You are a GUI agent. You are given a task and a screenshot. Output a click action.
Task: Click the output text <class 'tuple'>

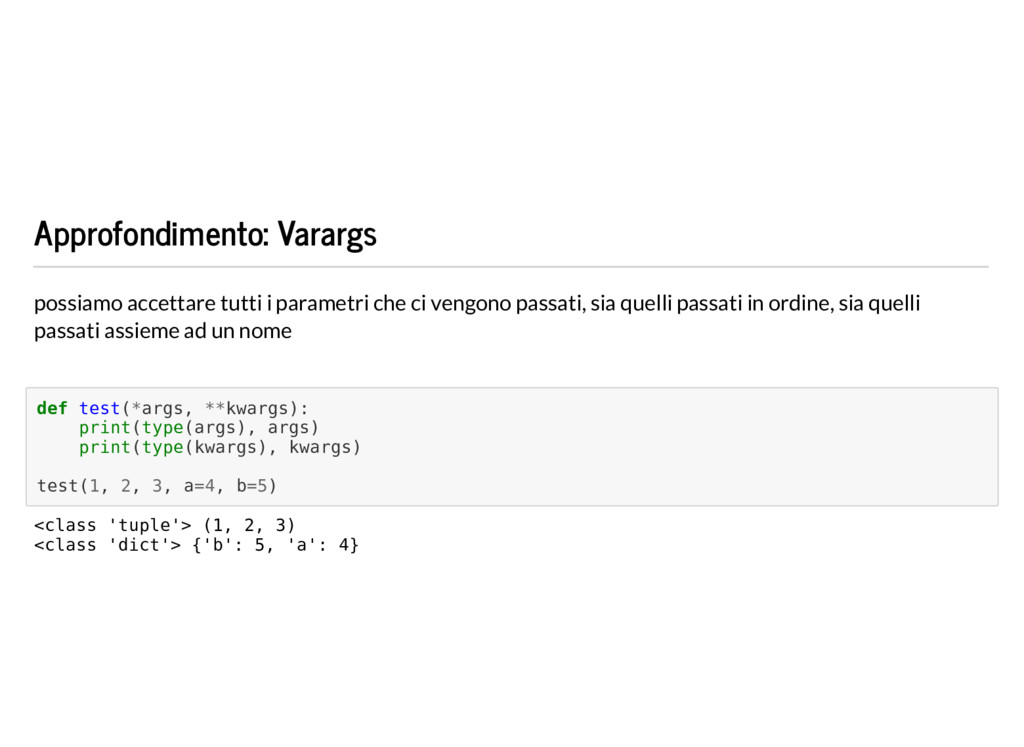click(x=113, y=526)
